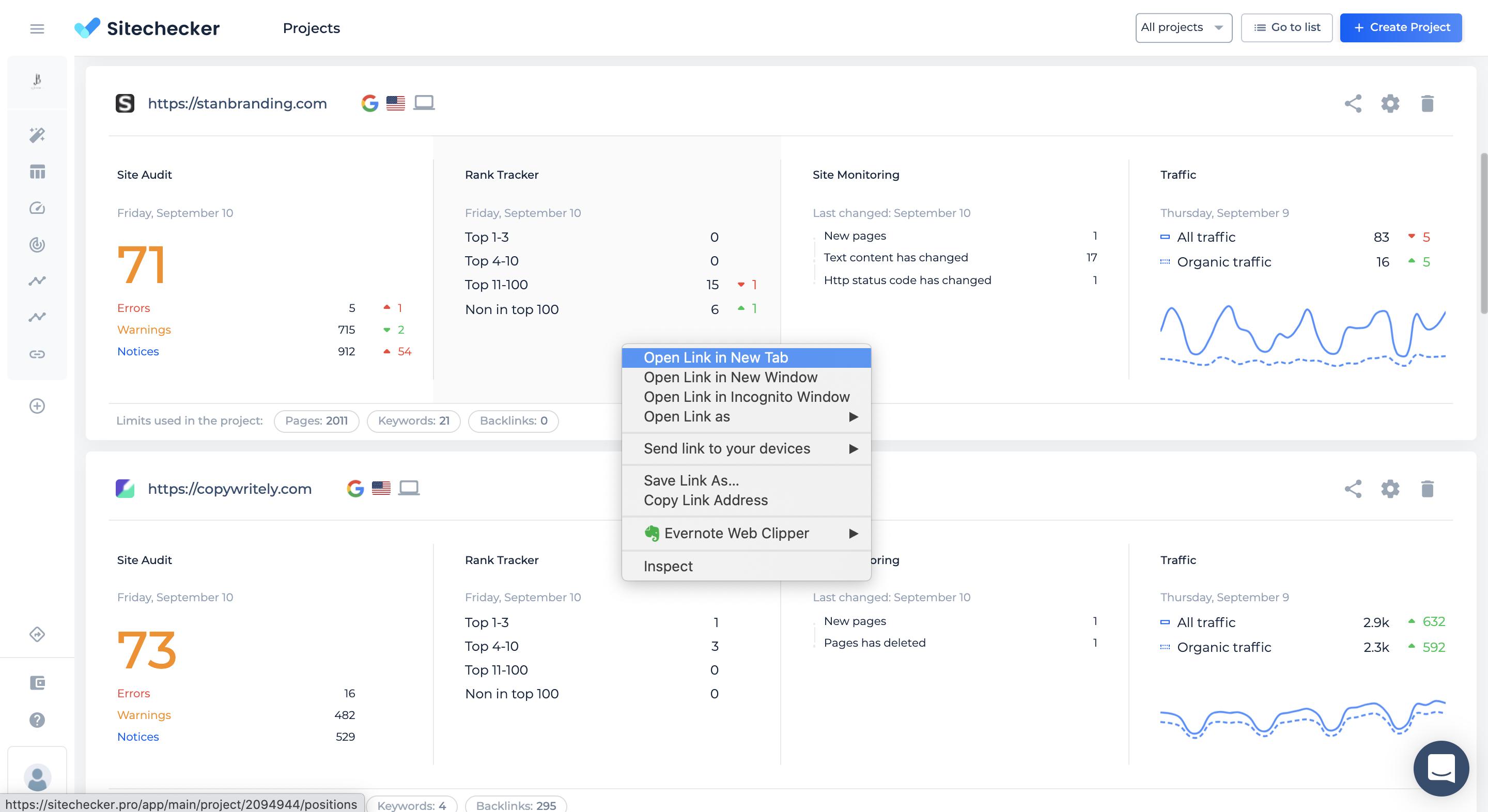Delete the stanbranding.com project
The image size is (1488, 812).
[x=1427, y=103]
